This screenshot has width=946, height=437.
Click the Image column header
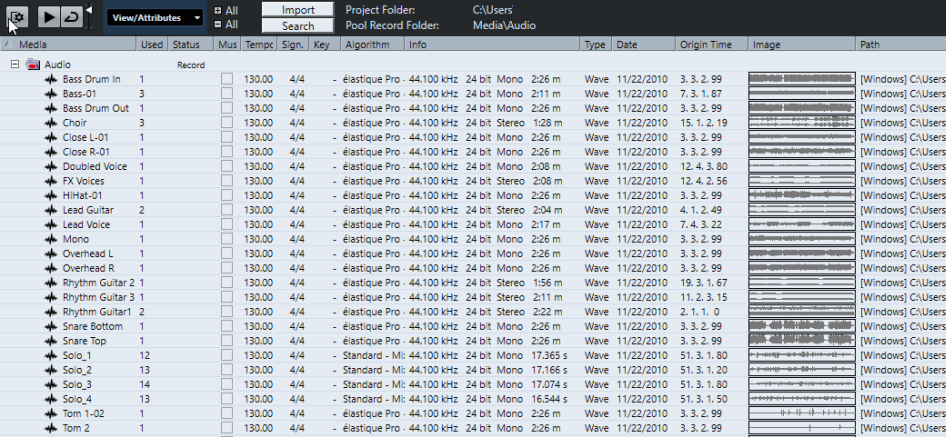pos(801,44)
